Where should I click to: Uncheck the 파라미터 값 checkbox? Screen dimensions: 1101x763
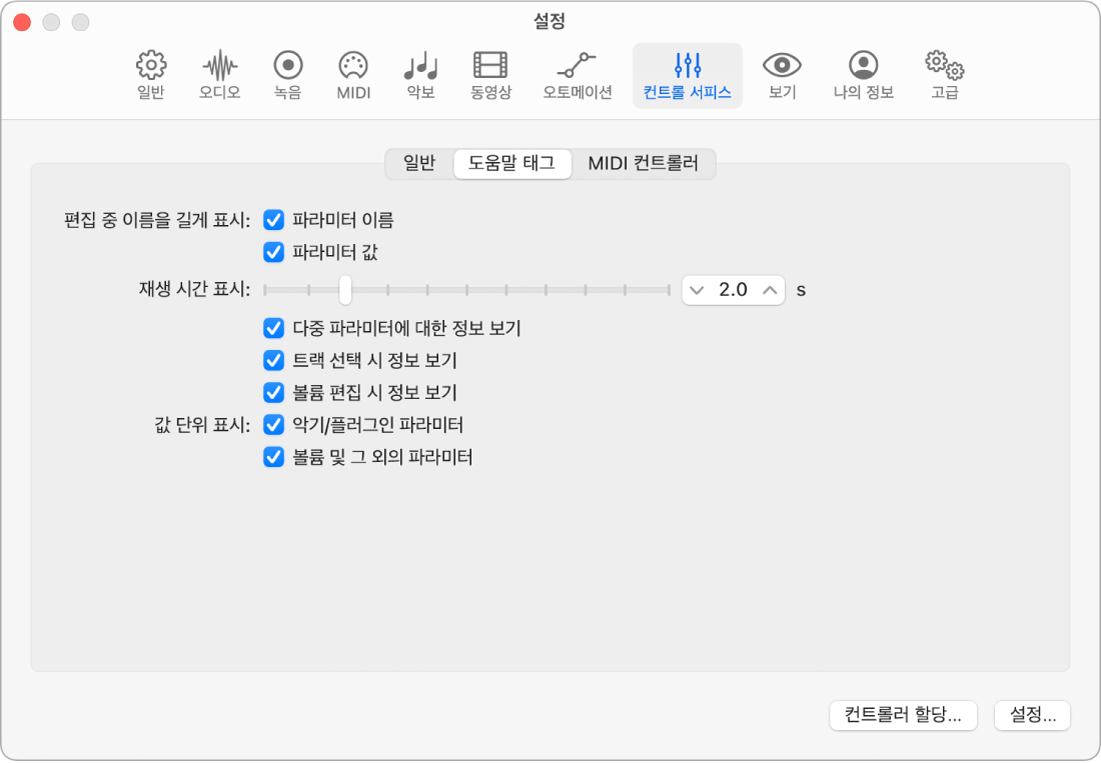click(x=274, y=252)
